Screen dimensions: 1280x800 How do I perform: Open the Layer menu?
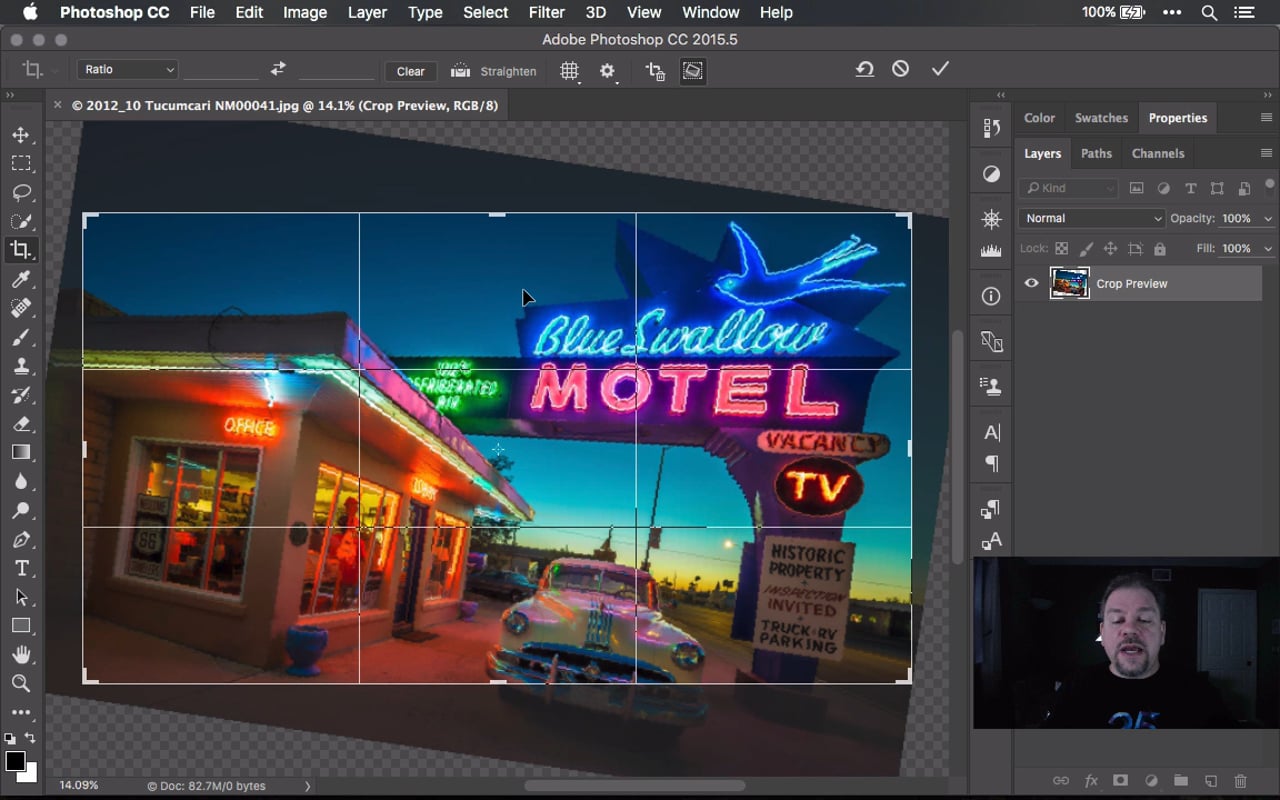click(367, 12)
